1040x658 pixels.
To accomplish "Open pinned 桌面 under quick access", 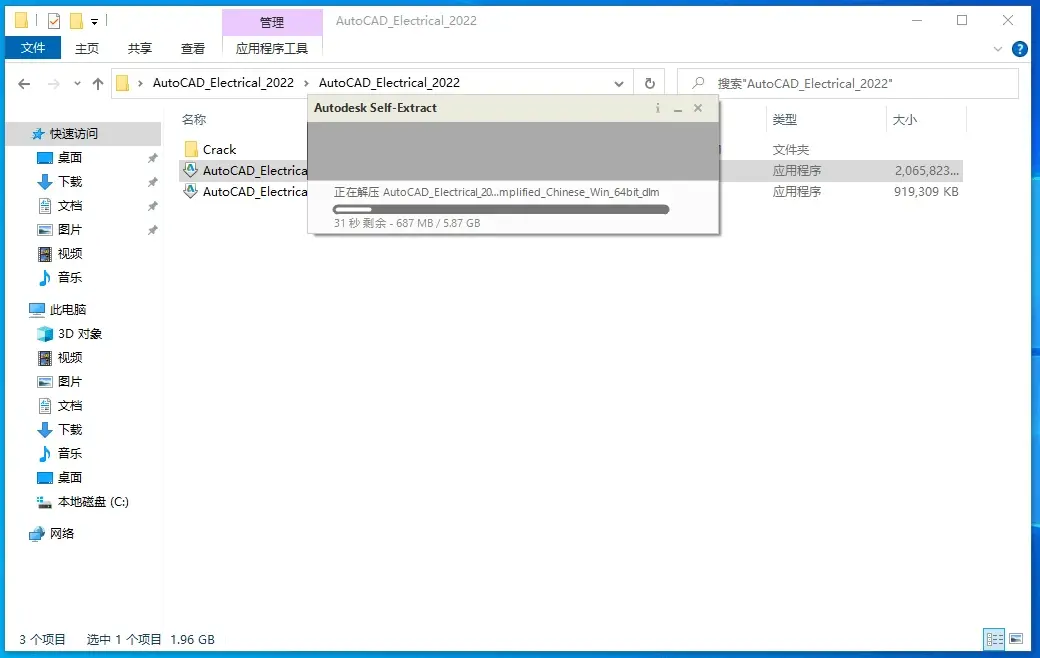I will [70, 157].
